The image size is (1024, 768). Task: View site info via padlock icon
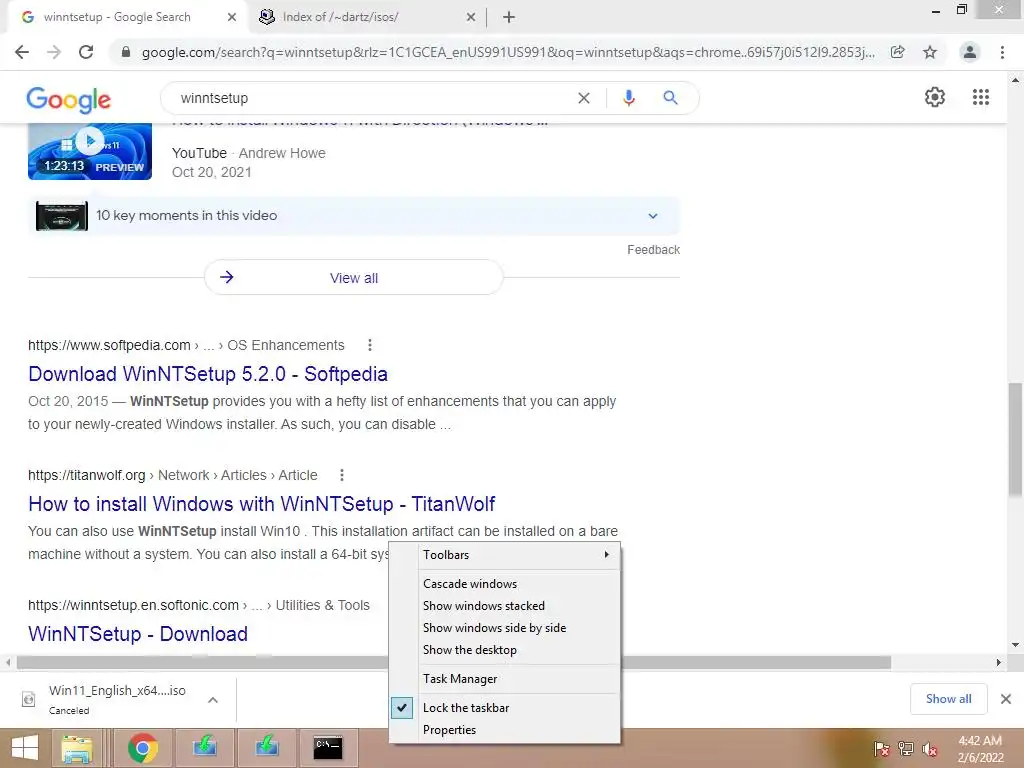[126, 52]
